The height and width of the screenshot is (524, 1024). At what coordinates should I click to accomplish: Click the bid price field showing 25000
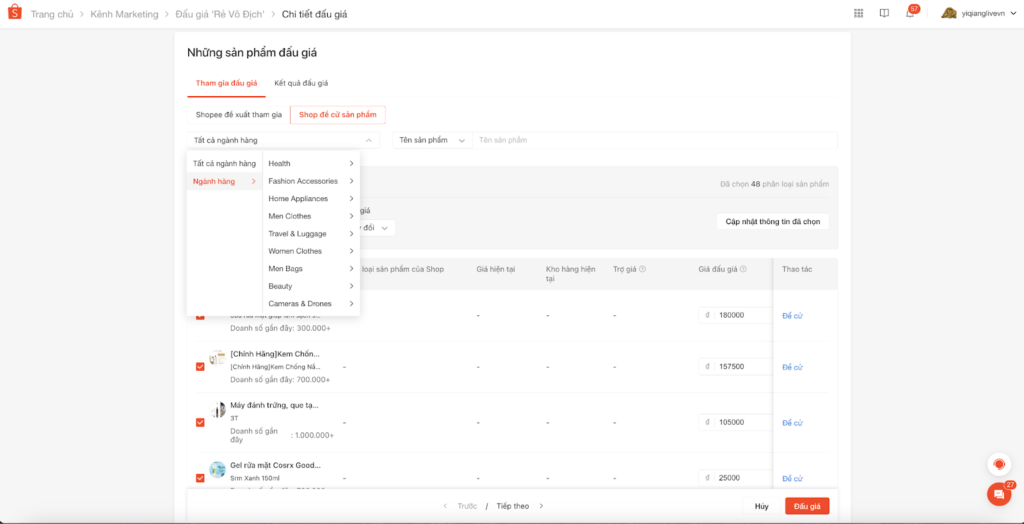coord(735,478)
